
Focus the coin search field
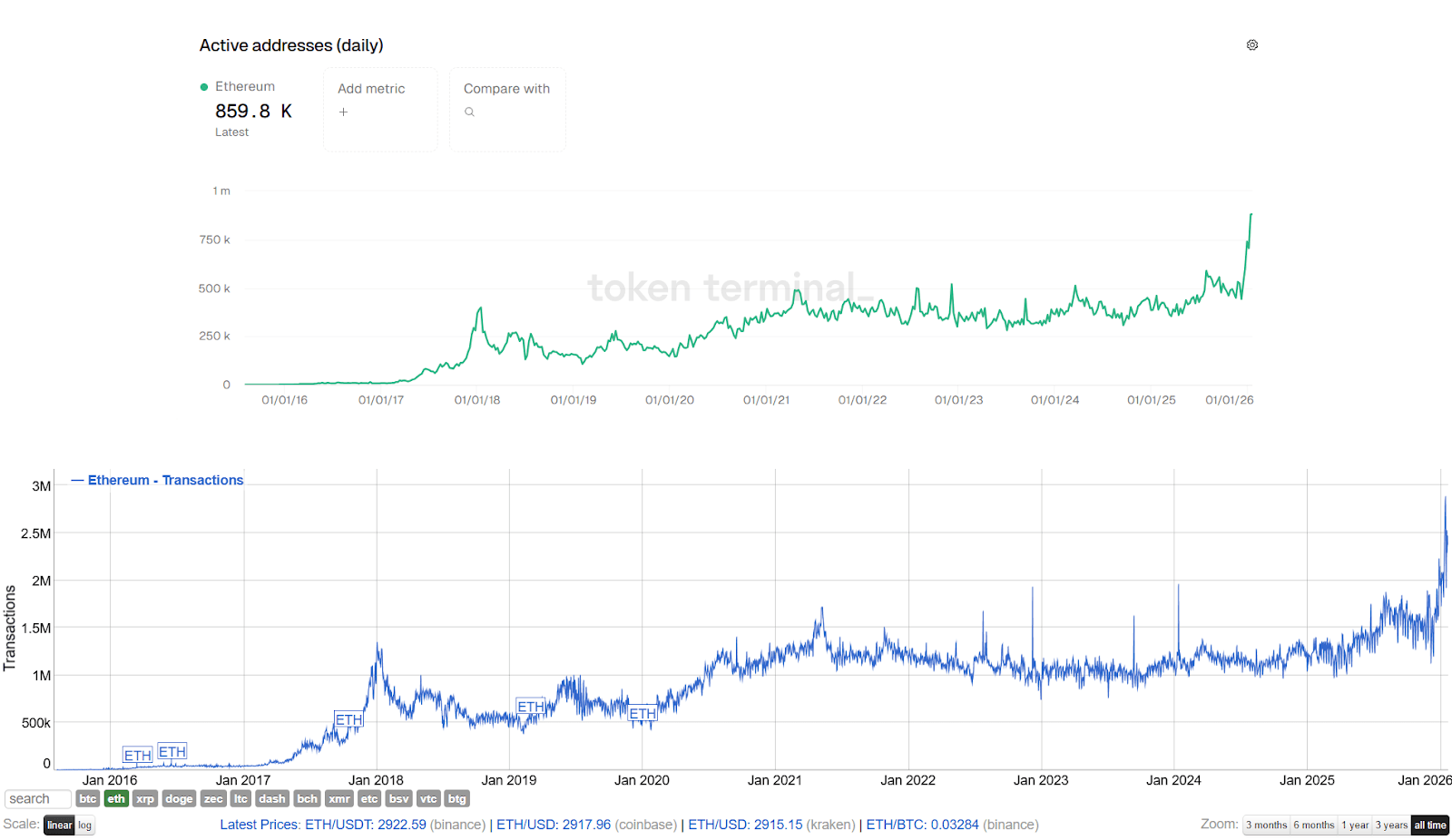[38, 799]
